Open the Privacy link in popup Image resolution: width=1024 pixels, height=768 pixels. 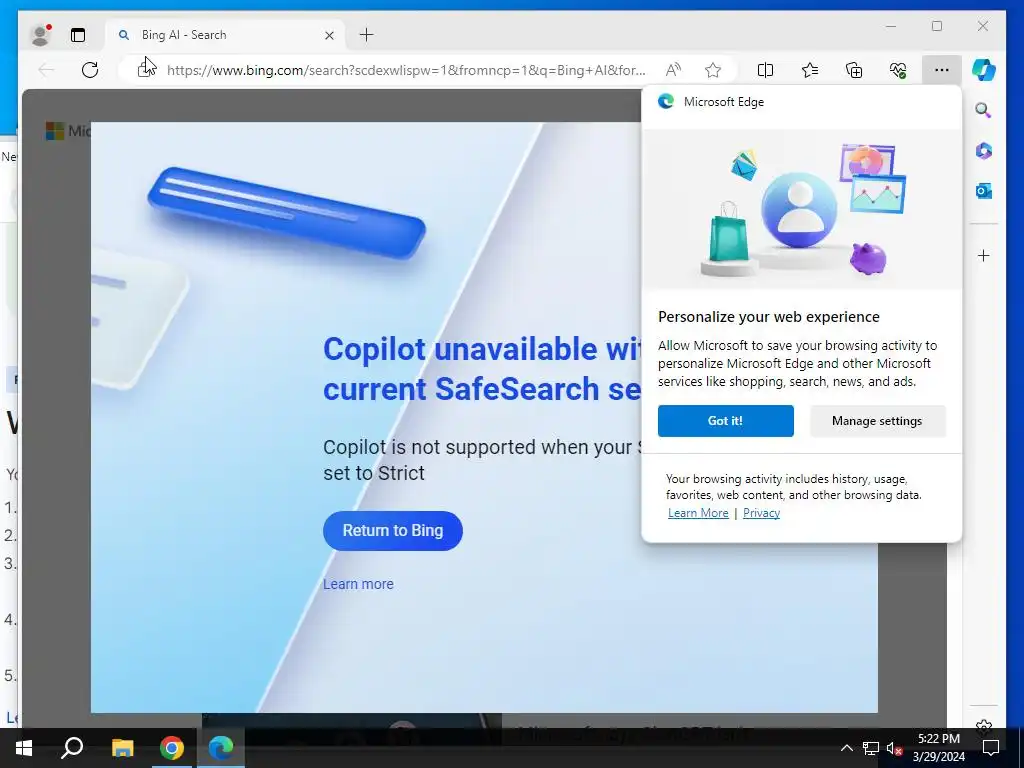point(761,513)
